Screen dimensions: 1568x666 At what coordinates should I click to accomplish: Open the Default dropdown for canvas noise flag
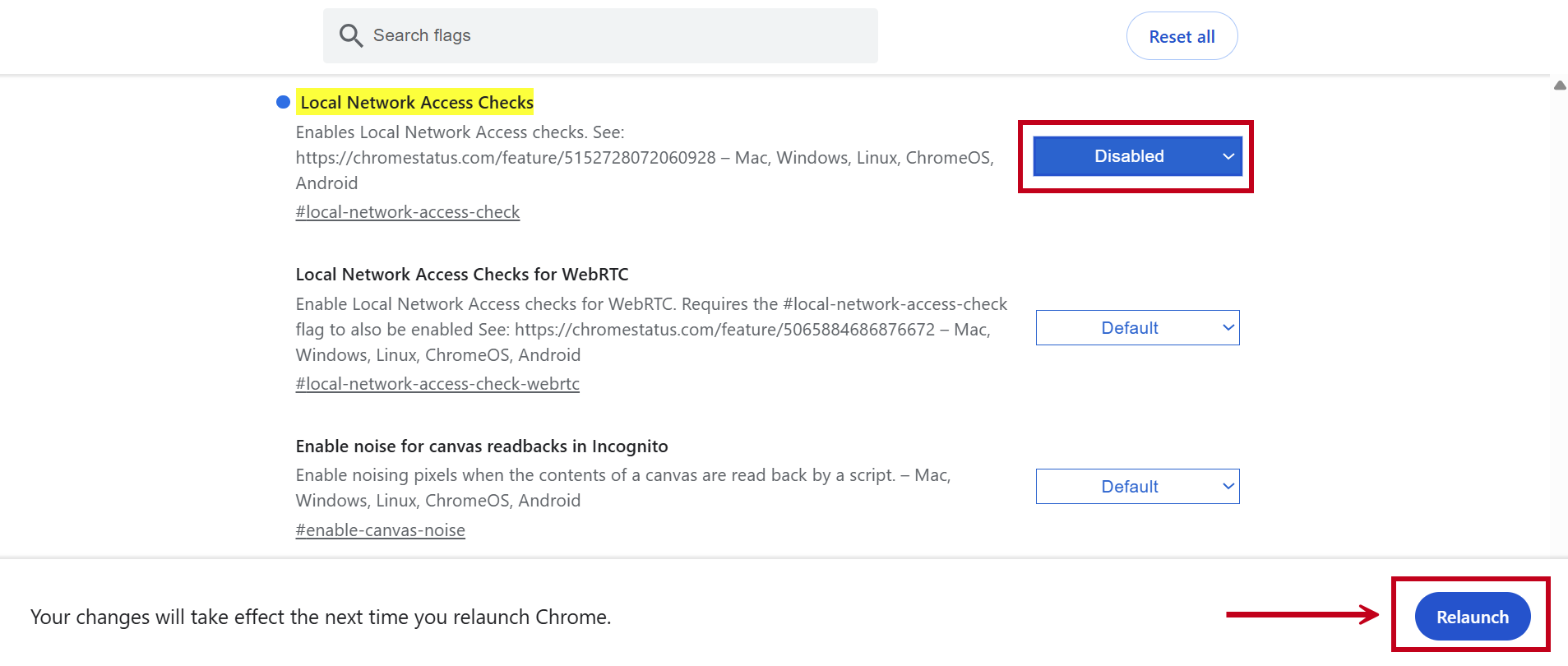pyautogui.click(x=1137, y=487)
